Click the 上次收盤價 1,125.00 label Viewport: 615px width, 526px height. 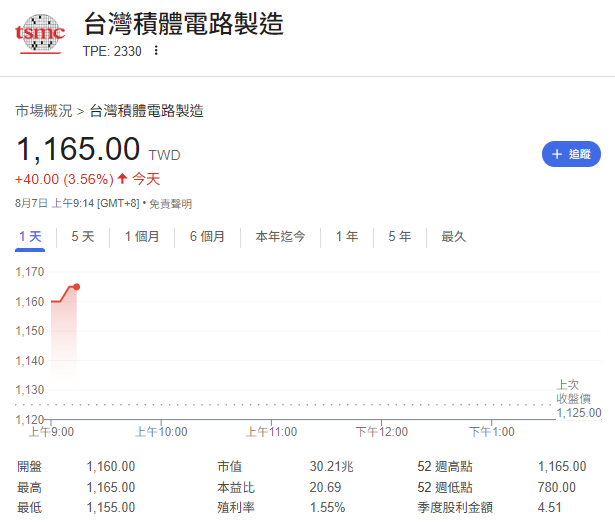[x=579, y=399]
